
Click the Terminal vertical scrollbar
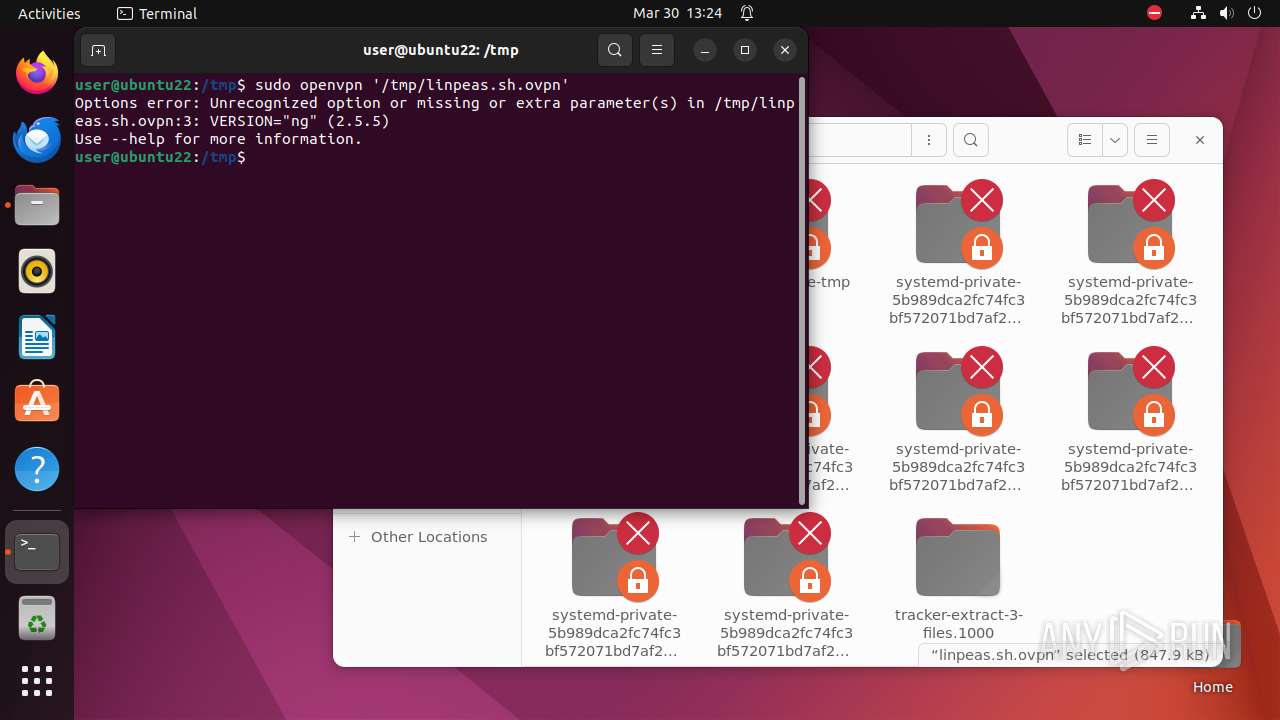coord(802,290)
